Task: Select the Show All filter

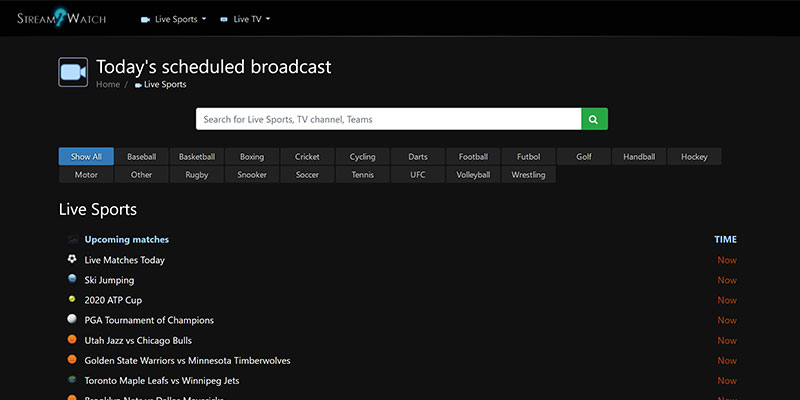Action: coord(86,157)
